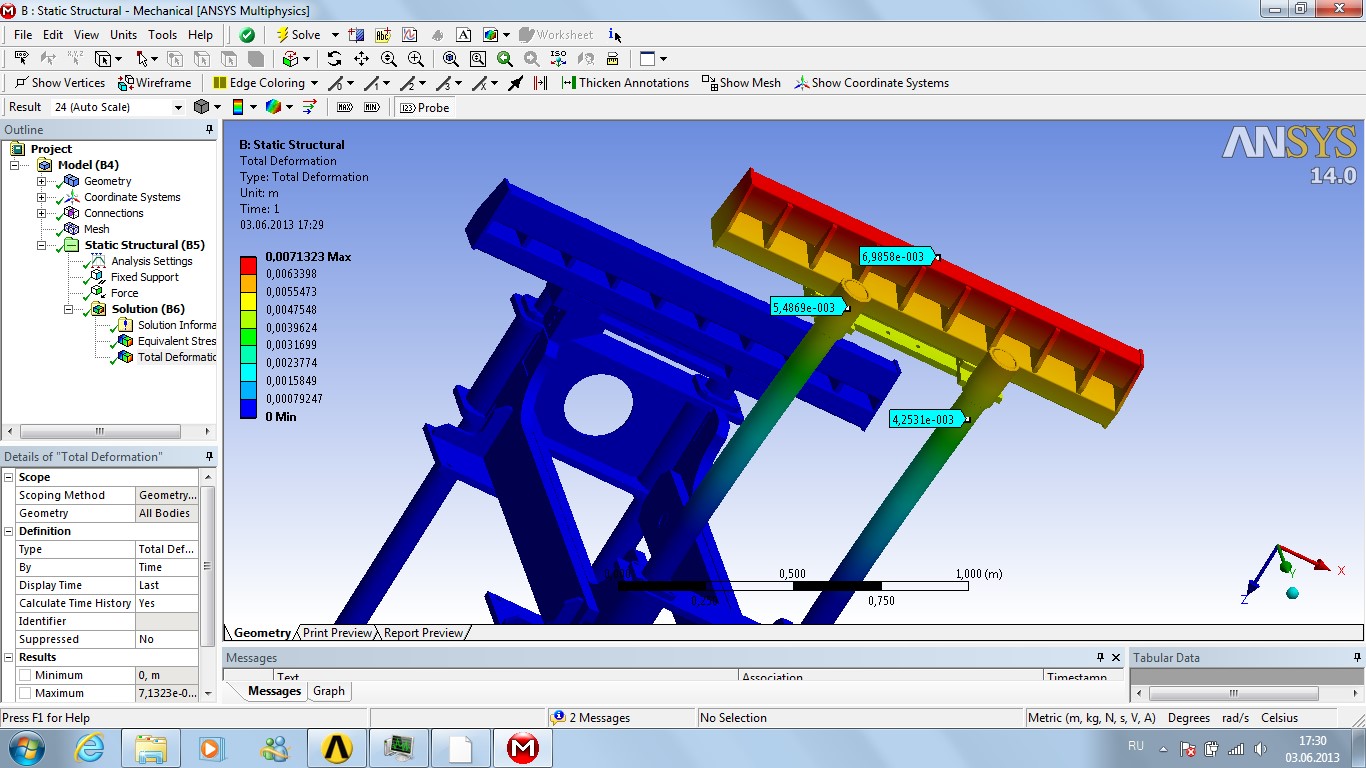Open the result scale dropdown
Image resolution: width=1366 pixels, height=768 pixels.
pyautogui.click(x=178, y=107)
